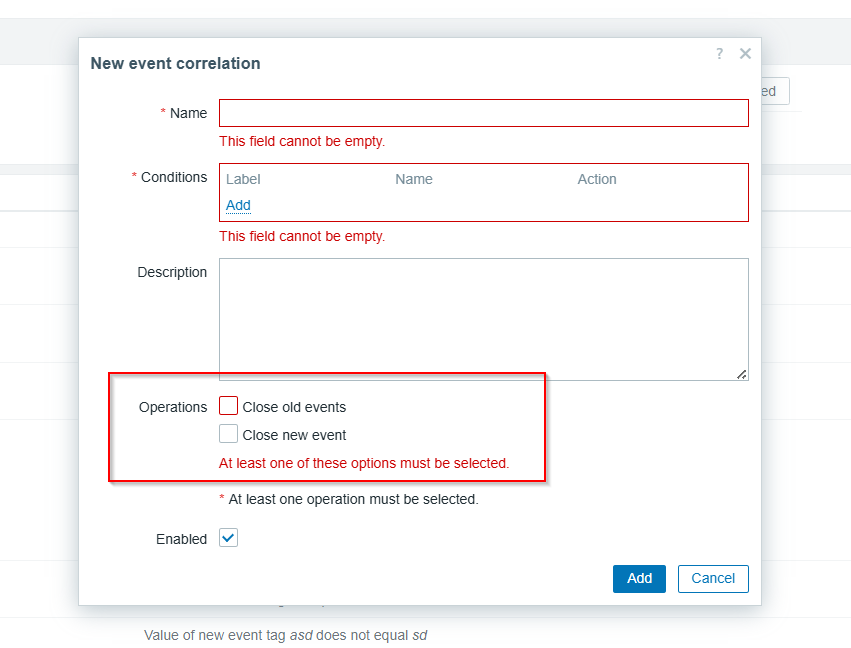
Task: Click the Add link under Conditions
Action: coord(238,205)
